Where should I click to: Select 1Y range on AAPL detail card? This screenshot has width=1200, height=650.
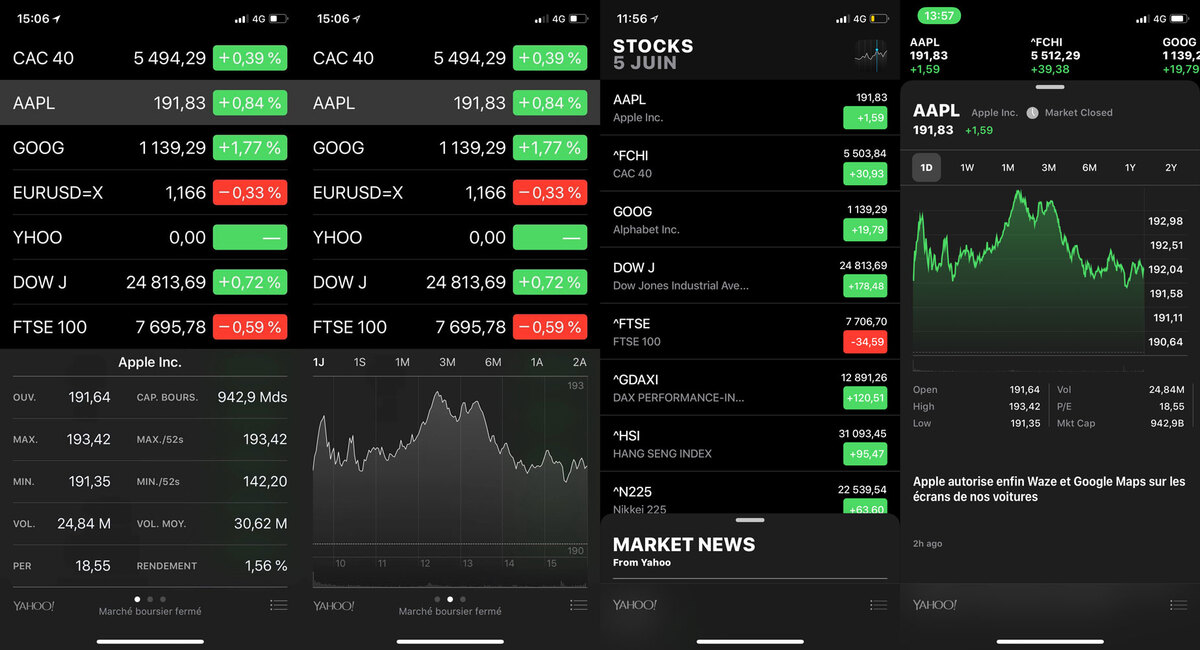pyautogui.click(x=1130, y=168)
